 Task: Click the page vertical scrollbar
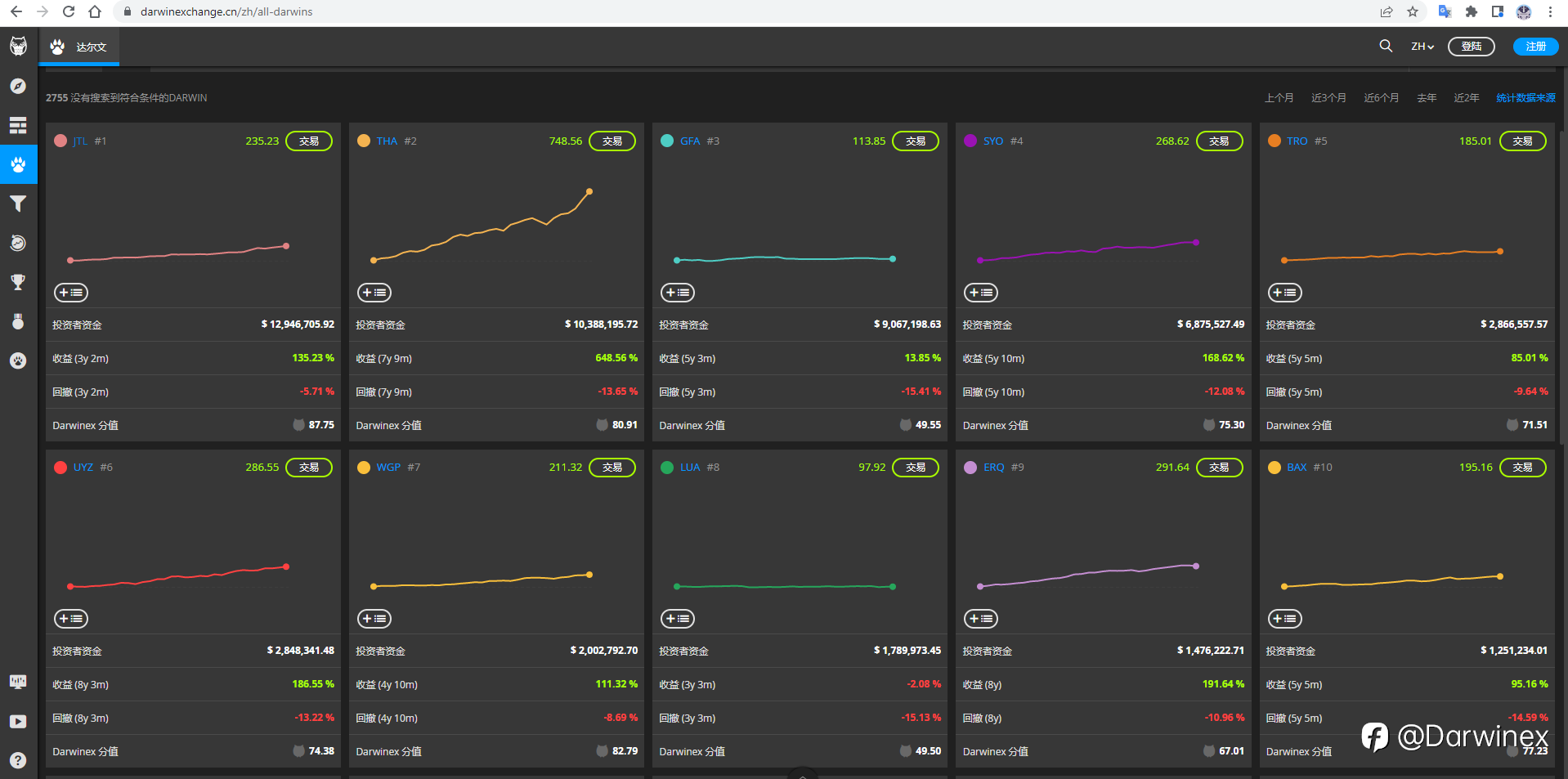(1563, 286)
